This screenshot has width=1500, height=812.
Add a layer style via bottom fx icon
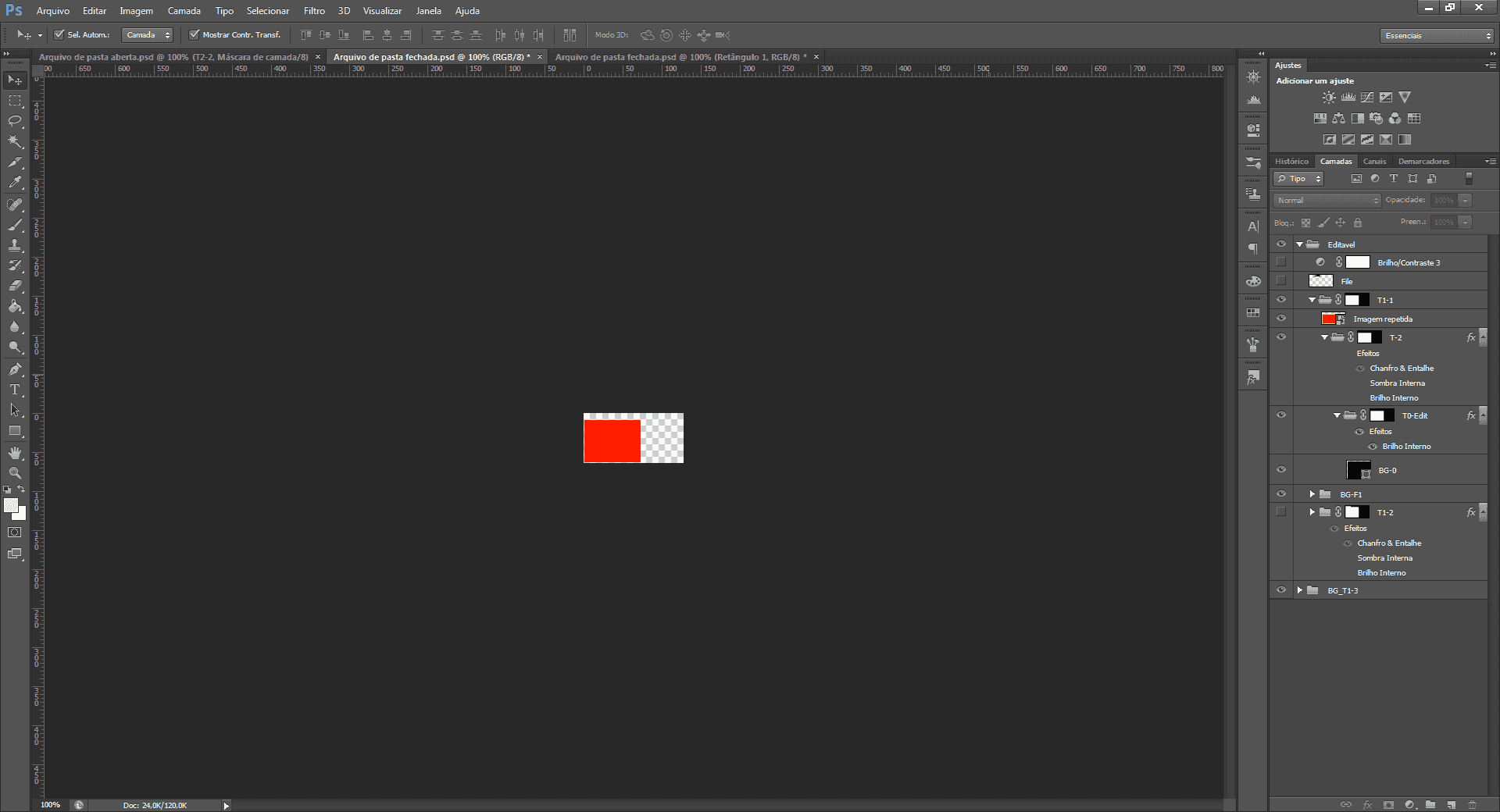(1367, 804)
